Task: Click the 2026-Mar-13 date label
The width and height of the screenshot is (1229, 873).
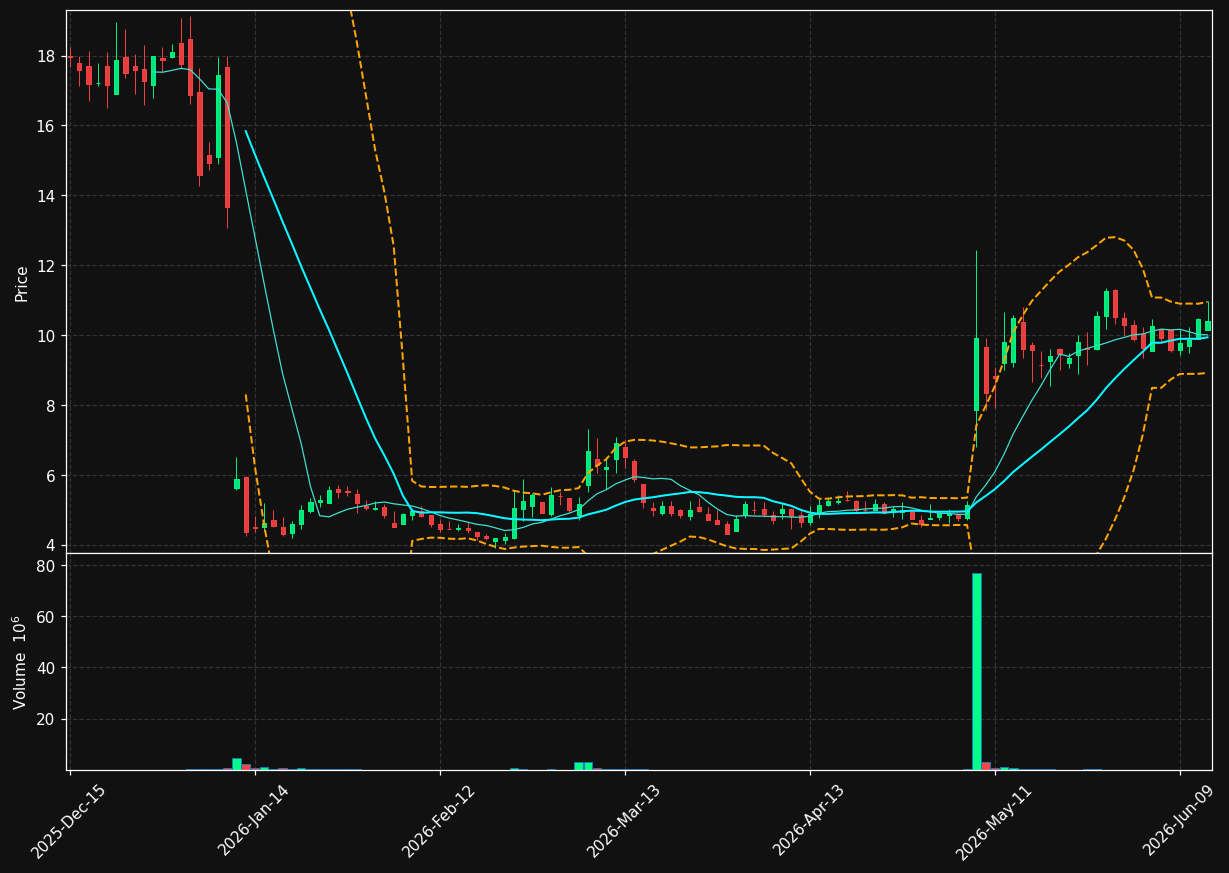Action: 624,822
